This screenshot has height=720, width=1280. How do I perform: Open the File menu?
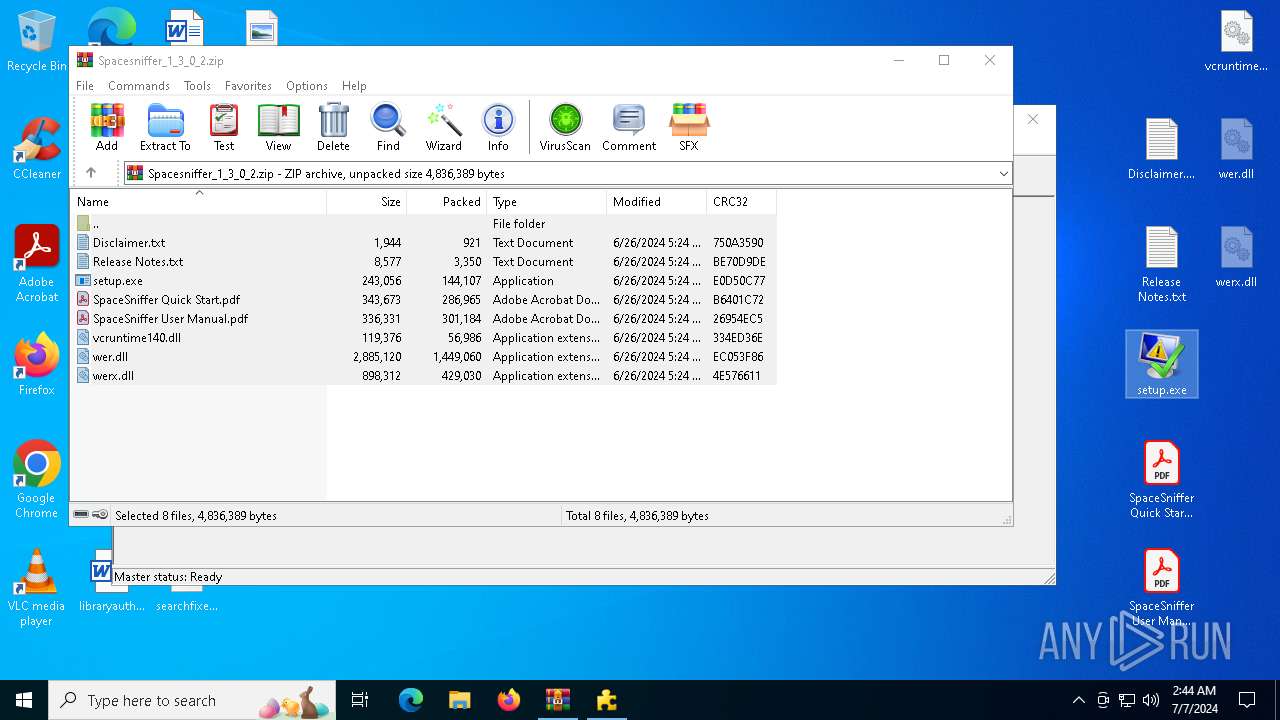[85, 86]
